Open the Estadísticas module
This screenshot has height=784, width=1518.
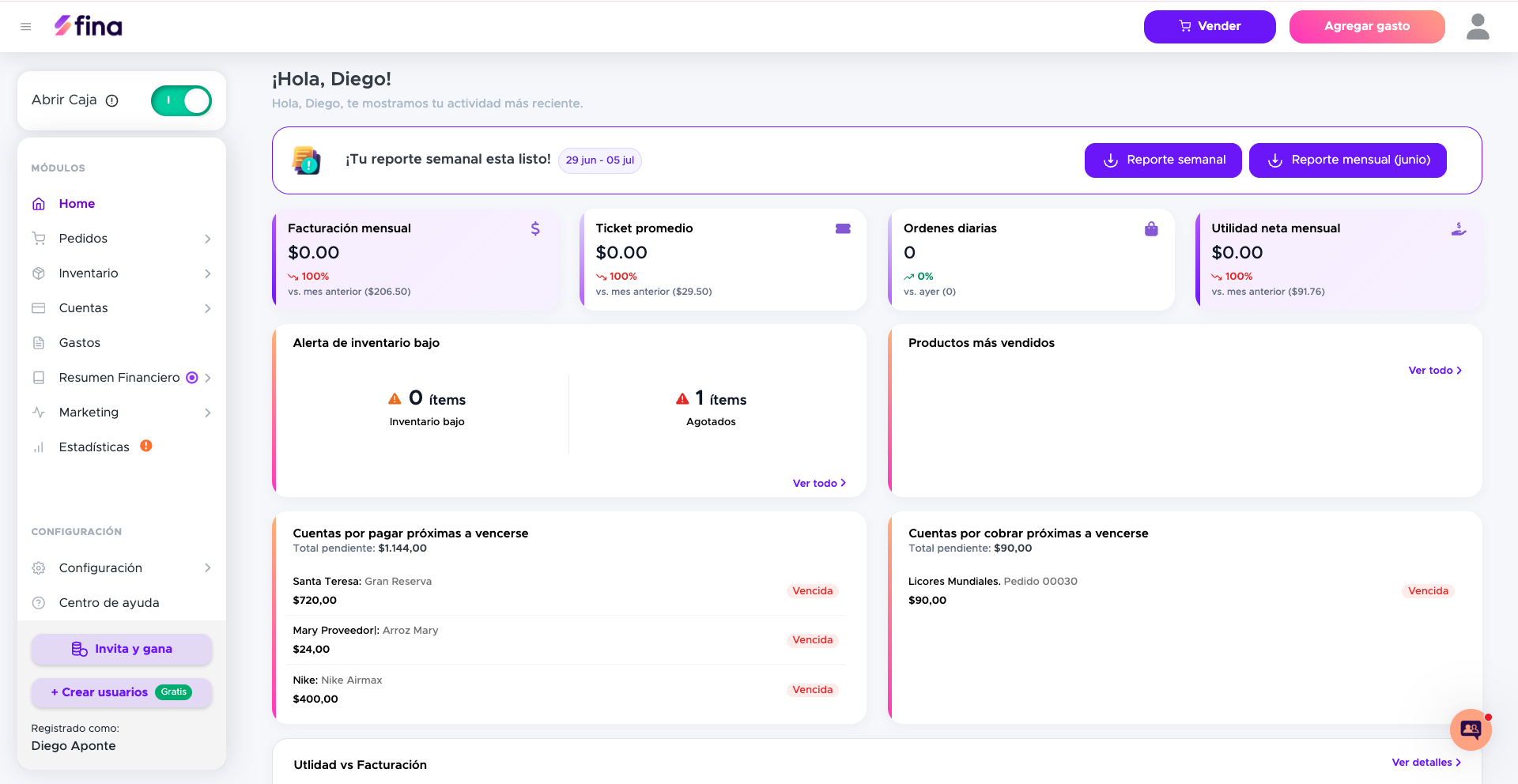(x=94, y=447)
